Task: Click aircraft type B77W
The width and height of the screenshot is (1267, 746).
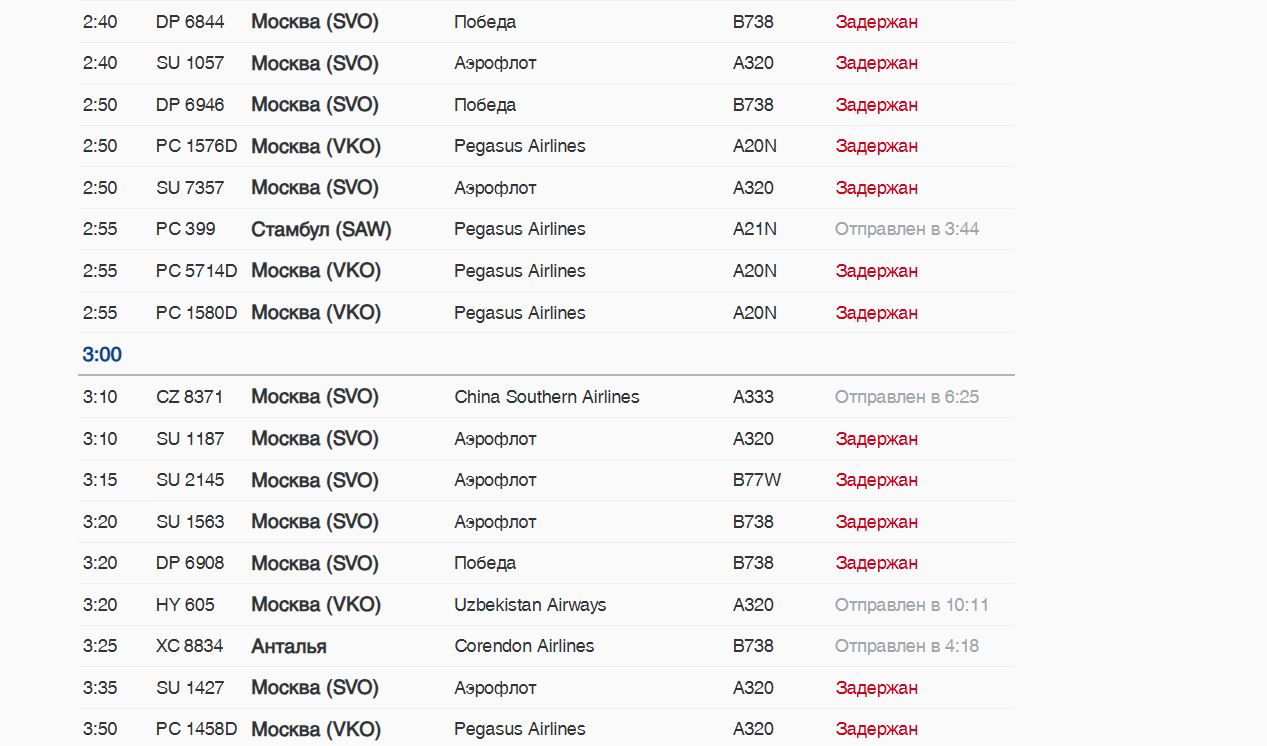Action: [756, 480]
